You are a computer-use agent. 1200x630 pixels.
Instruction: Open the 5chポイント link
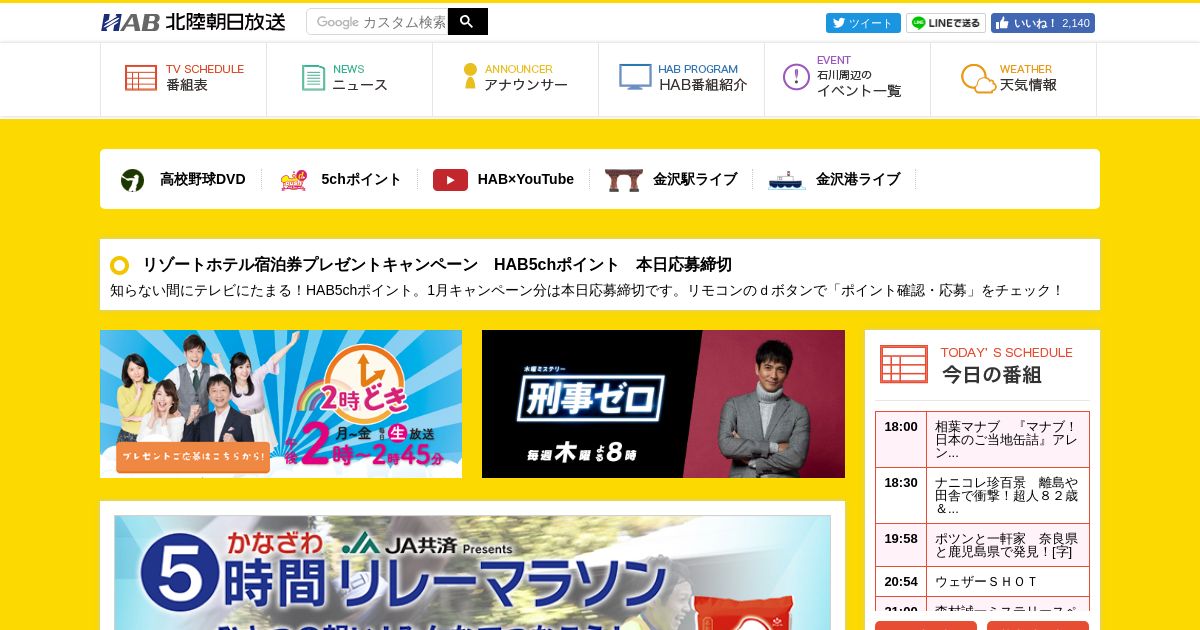361,179
